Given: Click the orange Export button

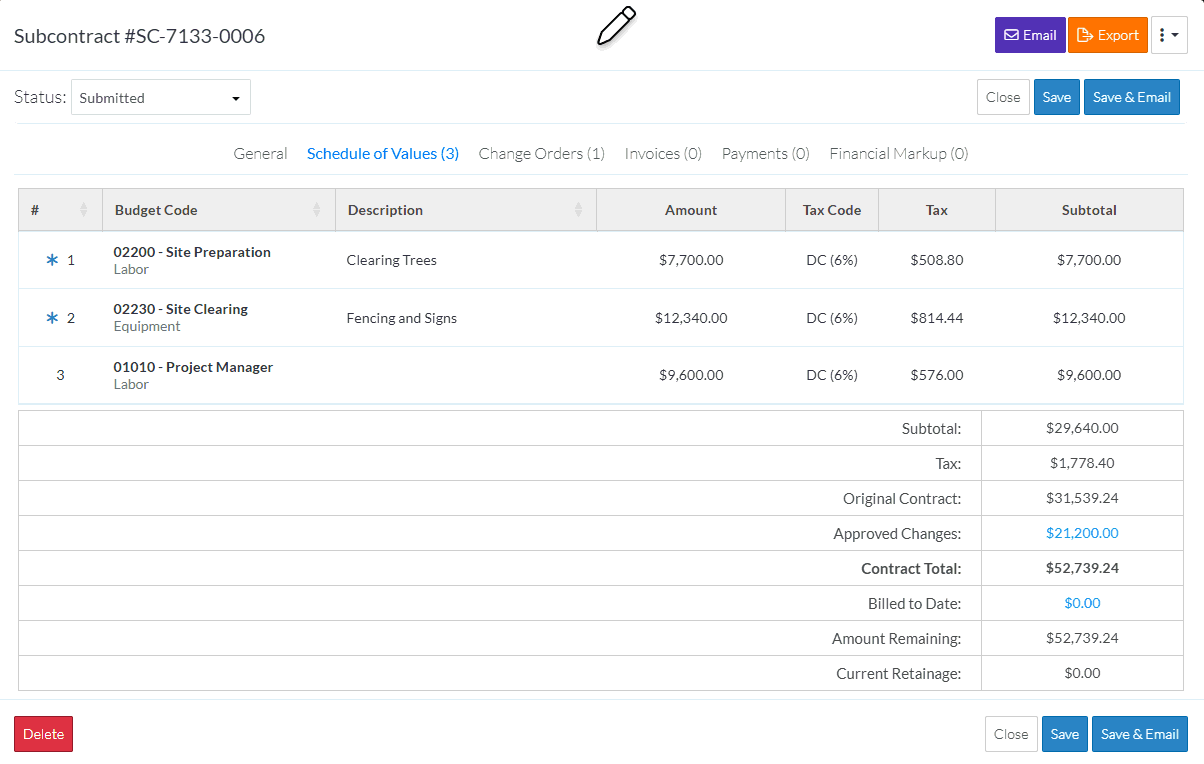Looking at the screenshot, I should point(1108,35).
